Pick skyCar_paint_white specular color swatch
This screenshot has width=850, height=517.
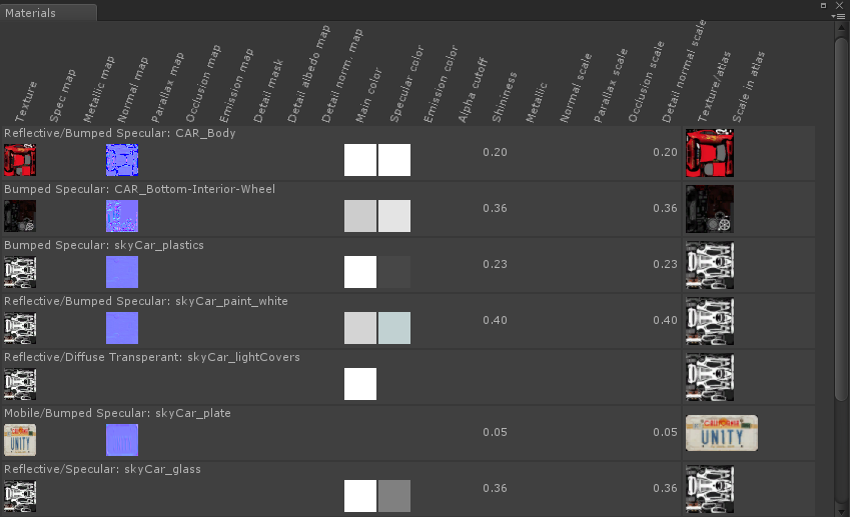(394, 328)
